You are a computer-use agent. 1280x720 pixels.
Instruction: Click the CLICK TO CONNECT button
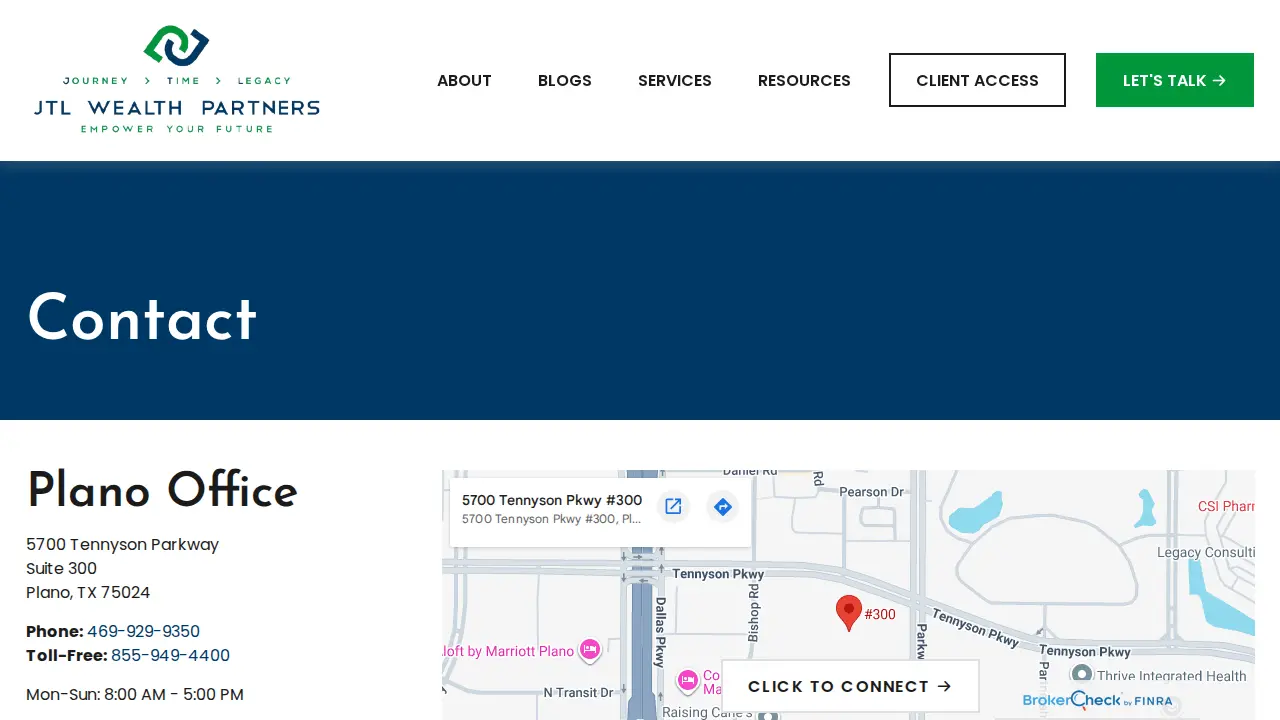pos(850,686)
